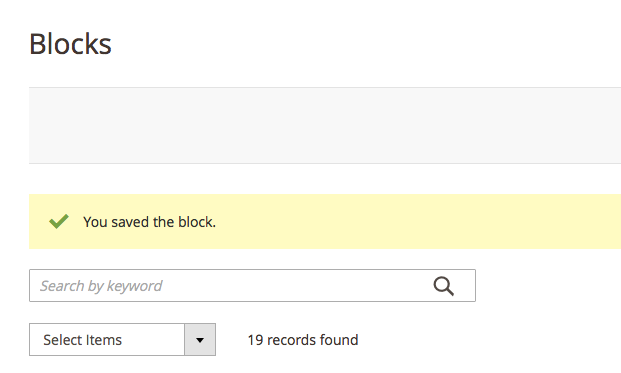Image resolution: width=621 pixels, height=373 pixels.
Task: Click the Blocks page heading
Action: 70,44
